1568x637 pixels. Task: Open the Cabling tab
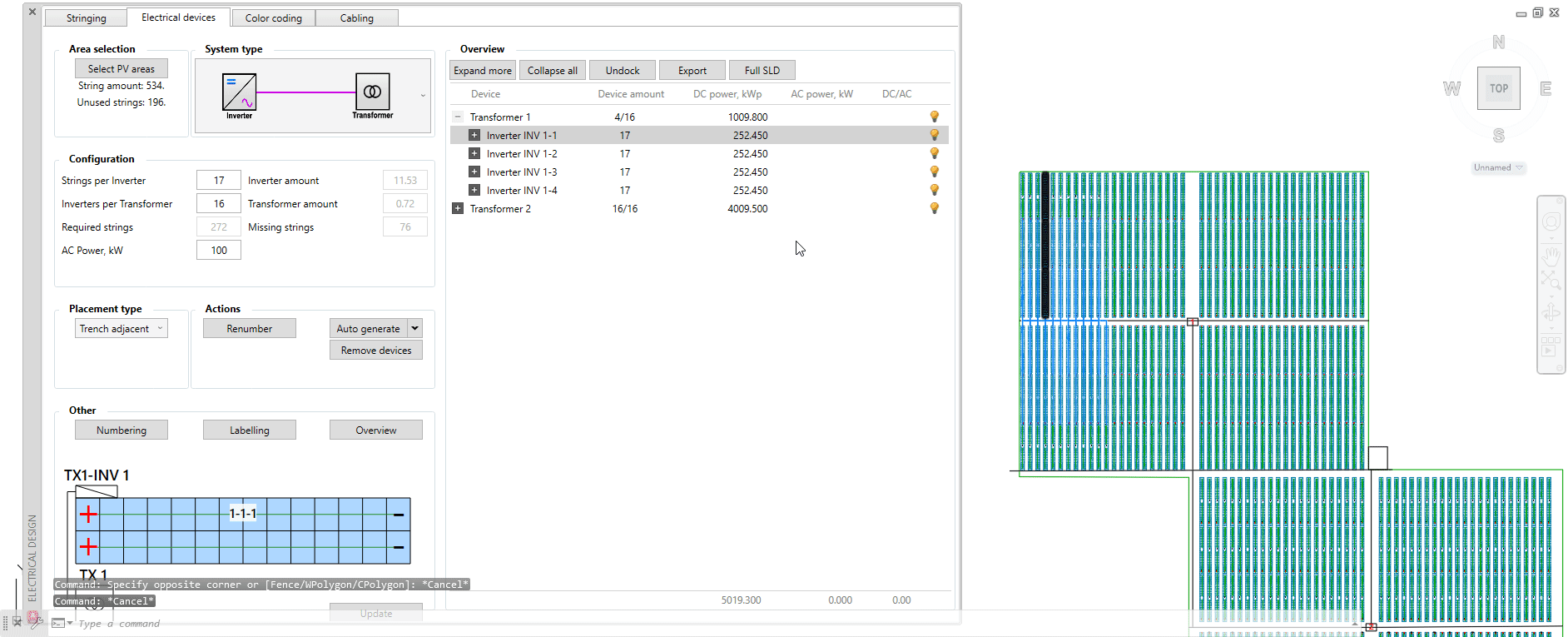tap(356, 17)
